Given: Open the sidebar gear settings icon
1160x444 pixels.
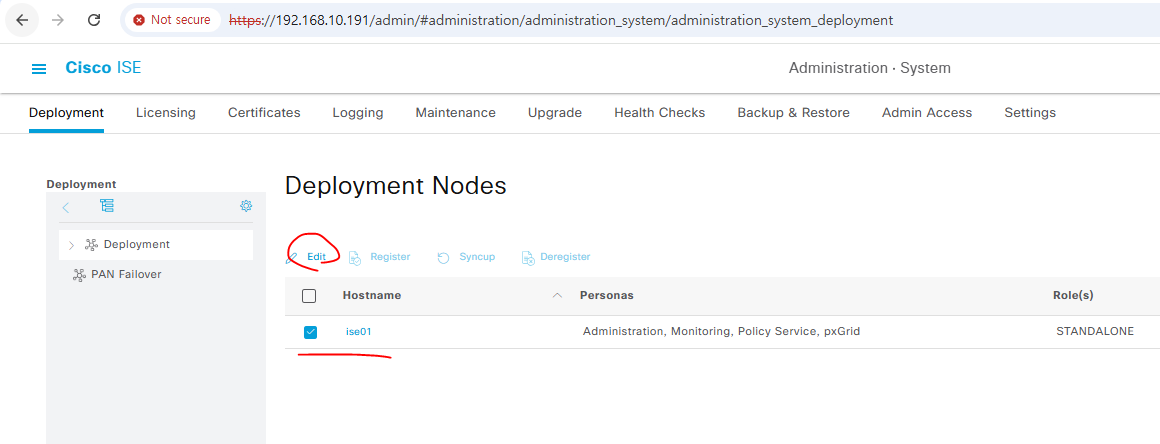Looking at the screenshot, I should point(246,206).
